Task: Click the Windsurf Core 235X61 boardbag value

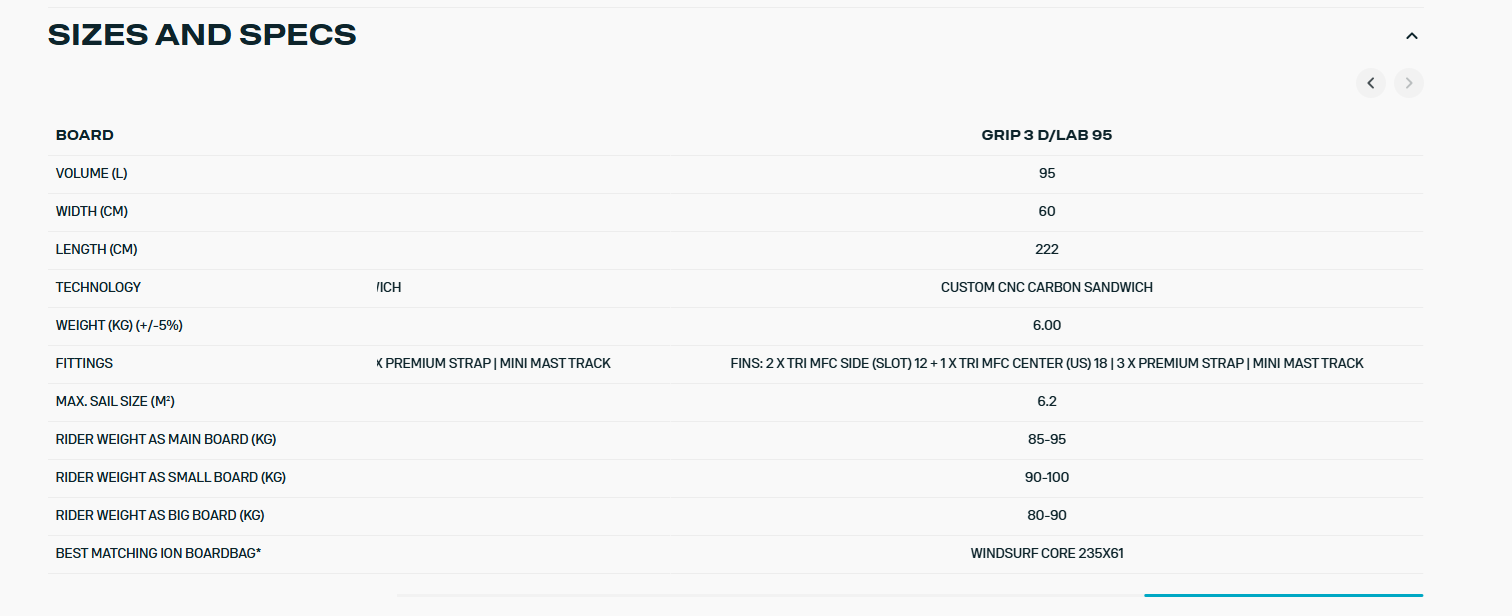Action: point(1046,553)
